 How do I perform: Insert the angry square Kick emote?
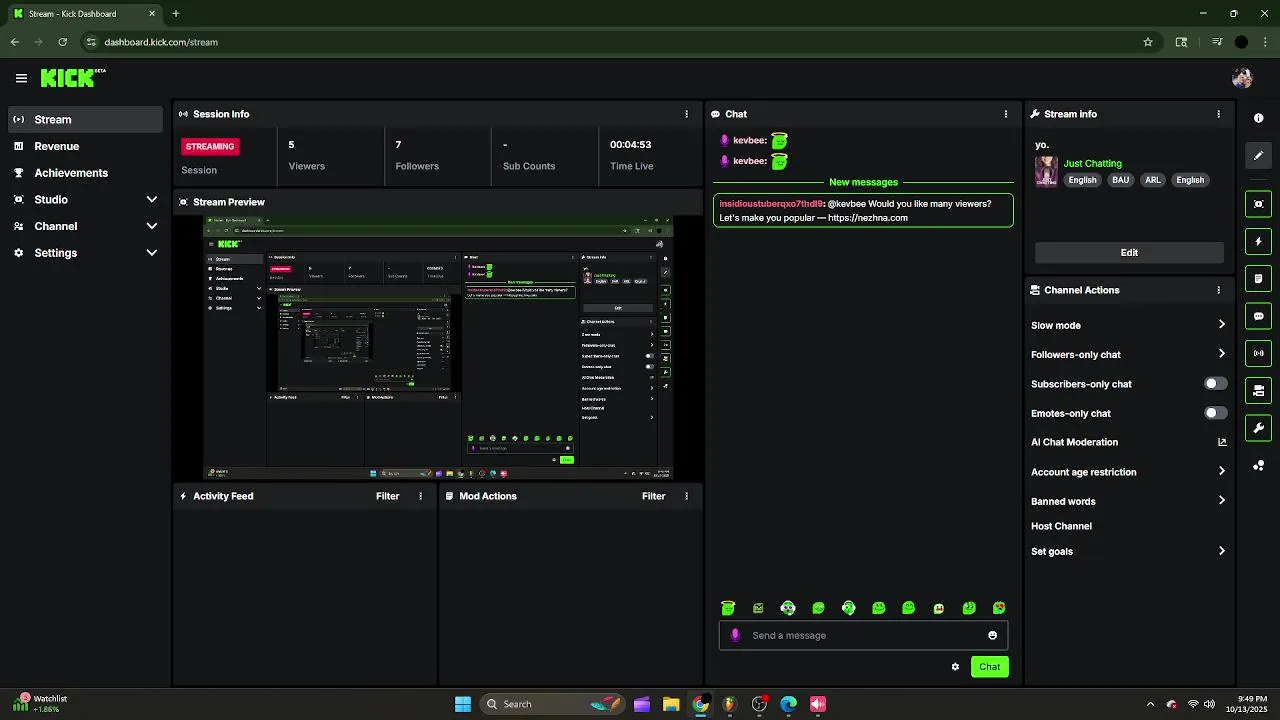click(x=758, y=608)
